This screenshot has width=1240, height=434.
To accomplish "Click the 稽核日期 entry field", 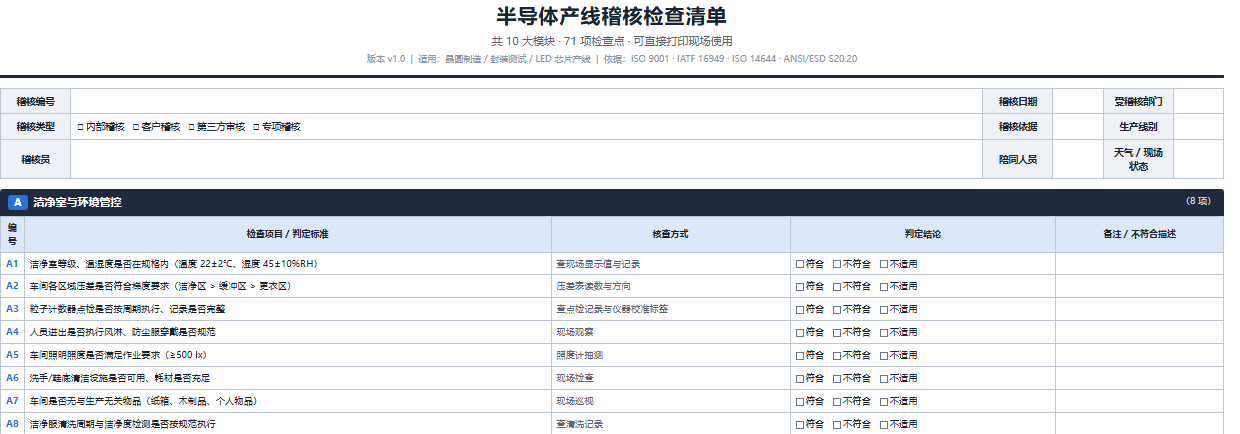I will point(1077,101).
